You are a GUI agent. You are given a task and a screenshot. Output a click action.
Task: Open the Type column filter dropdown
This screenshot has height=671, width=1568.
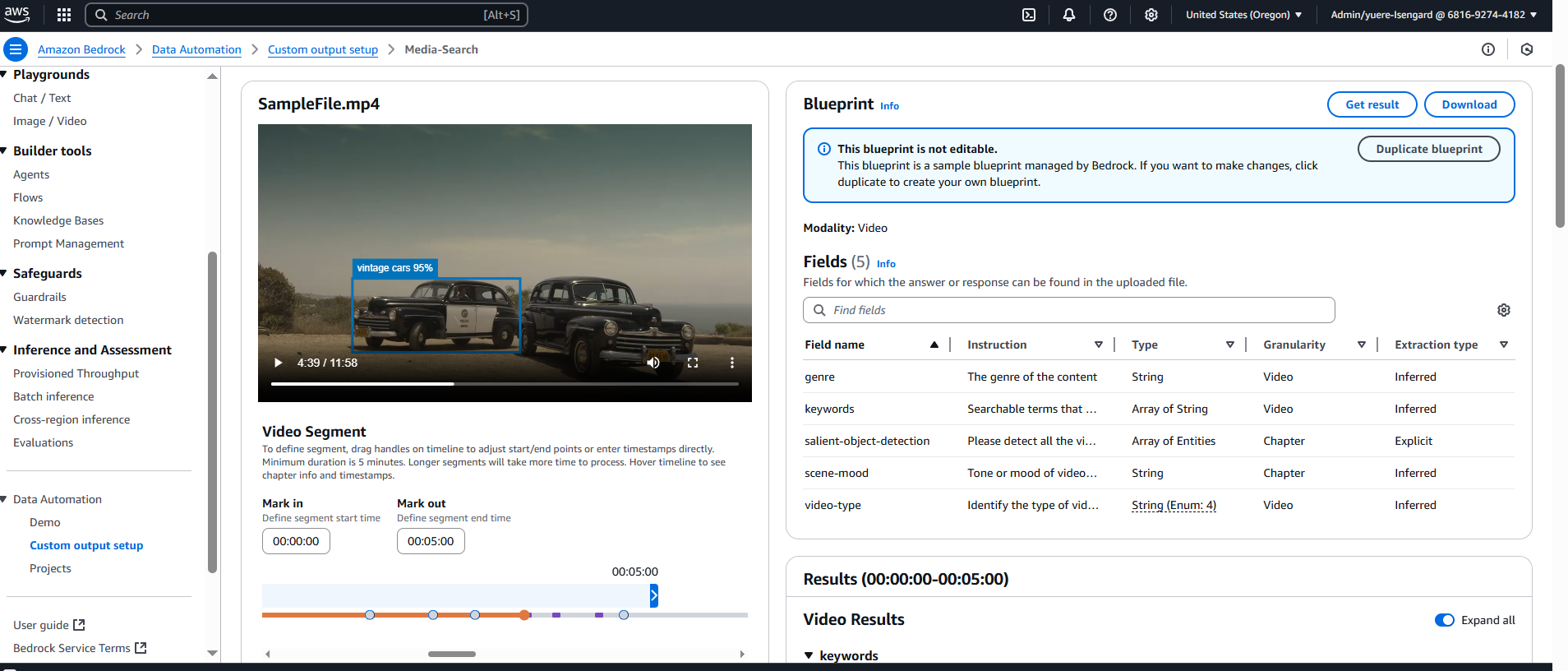tap(1229, 345)
